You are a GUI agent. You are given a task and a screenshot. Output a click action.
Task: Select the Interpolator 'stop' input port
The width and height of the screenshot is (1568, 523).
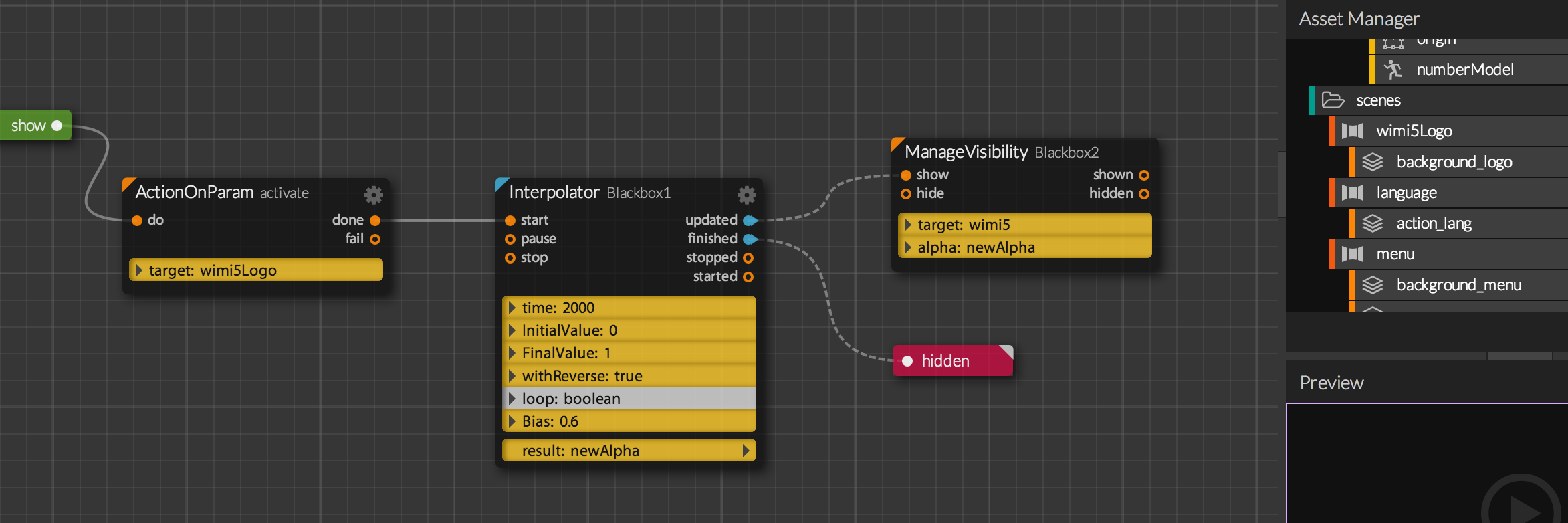(x=510, y=258)
